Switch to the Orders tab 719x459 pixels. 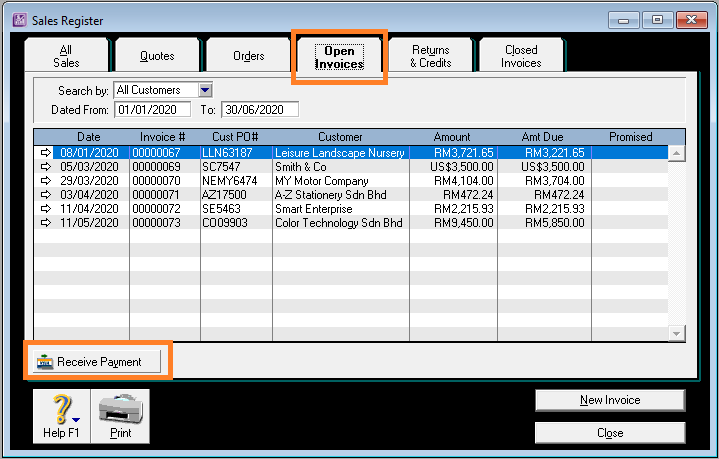click(x=249, y=56)
